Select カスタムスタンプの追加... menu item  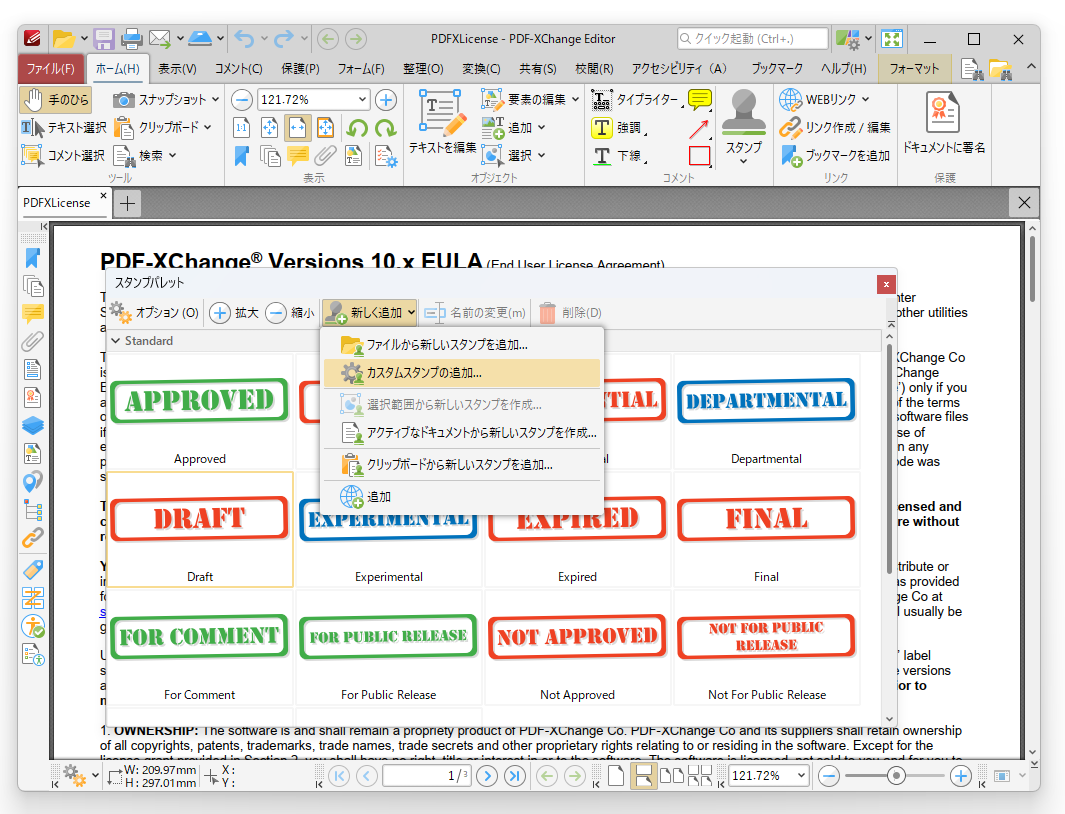point(462,373)
